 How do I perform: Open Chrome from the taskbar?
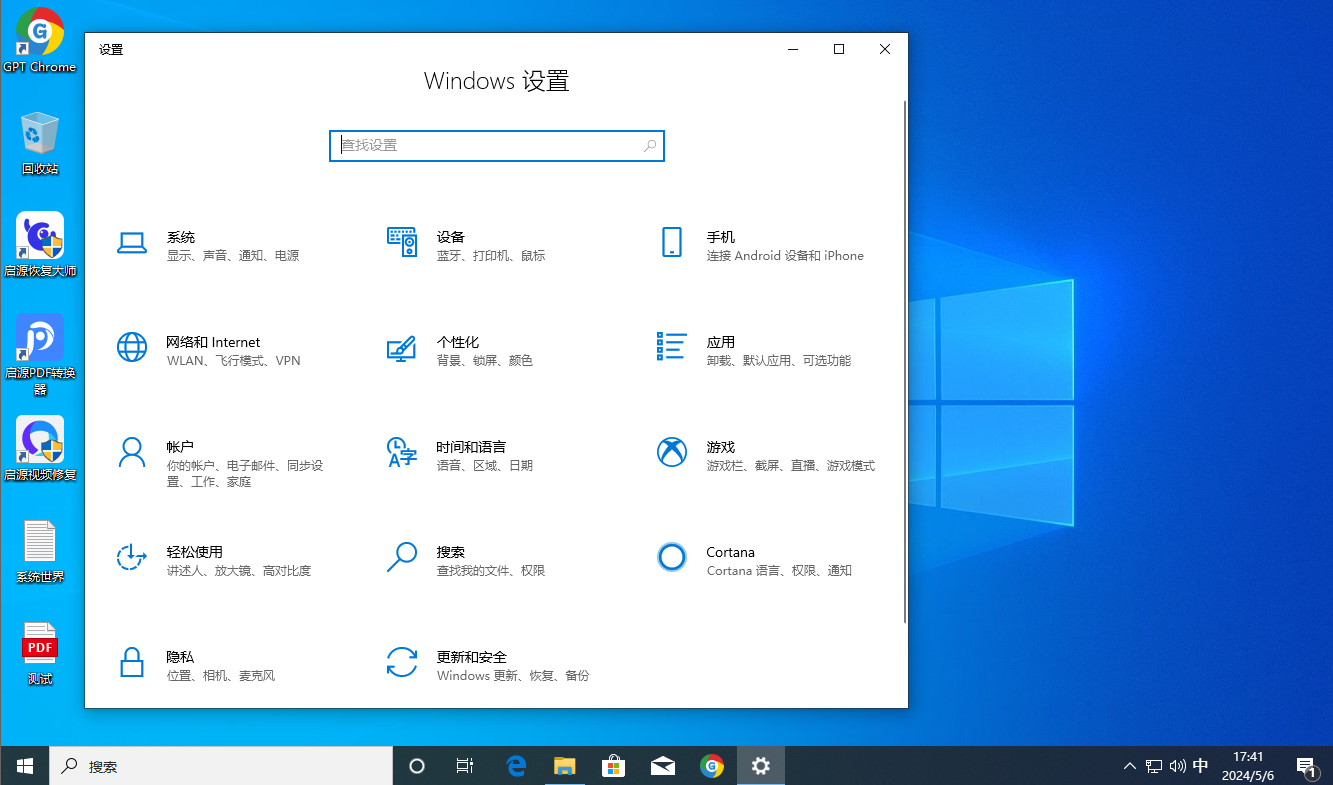click(x=712, y=766)
